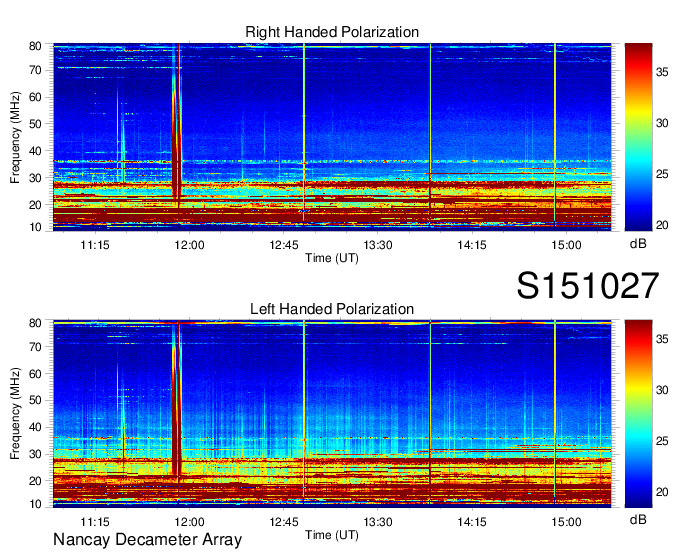Click the 30 tick on the upper colorbar

pyautogui.click(x=662, y=123)
